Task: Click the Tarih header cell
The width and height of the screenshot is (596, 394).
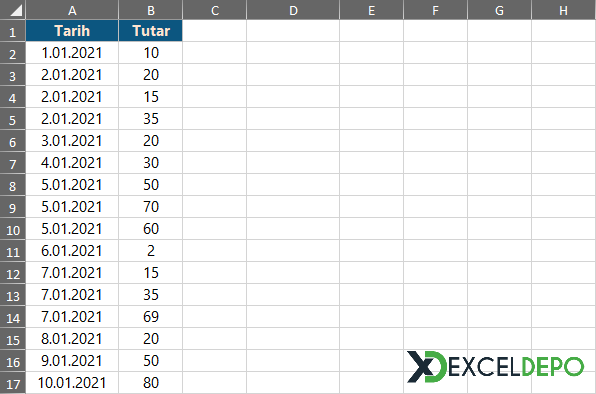Action: coord(72,31)
